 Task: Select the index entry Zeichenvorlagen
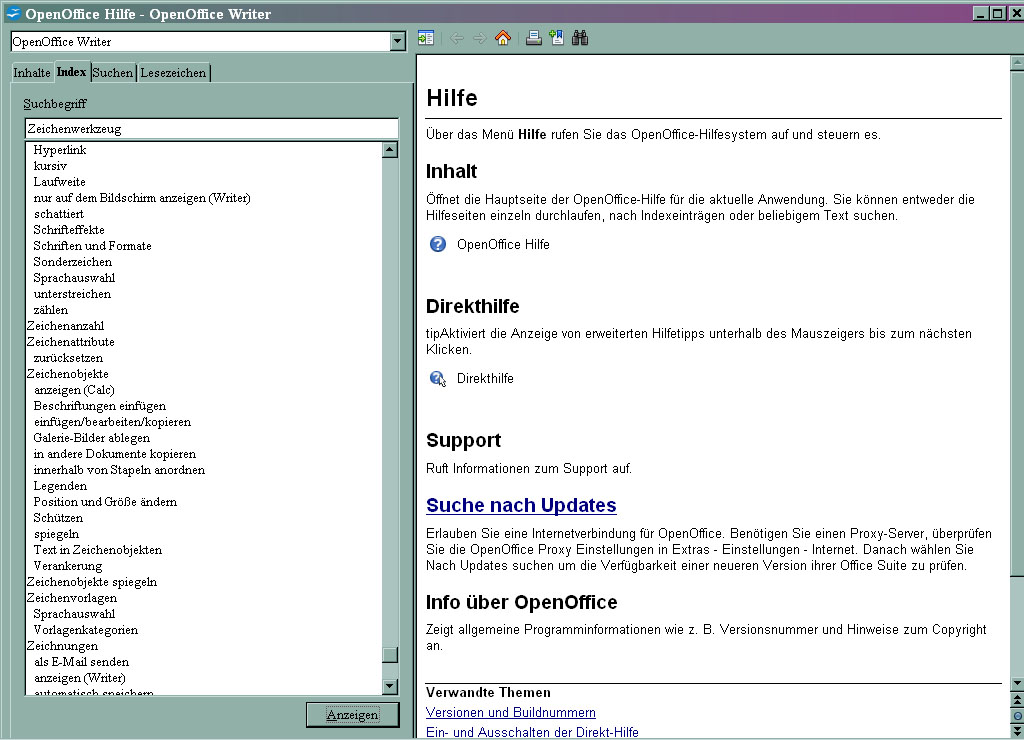click(x=72, y=598)
